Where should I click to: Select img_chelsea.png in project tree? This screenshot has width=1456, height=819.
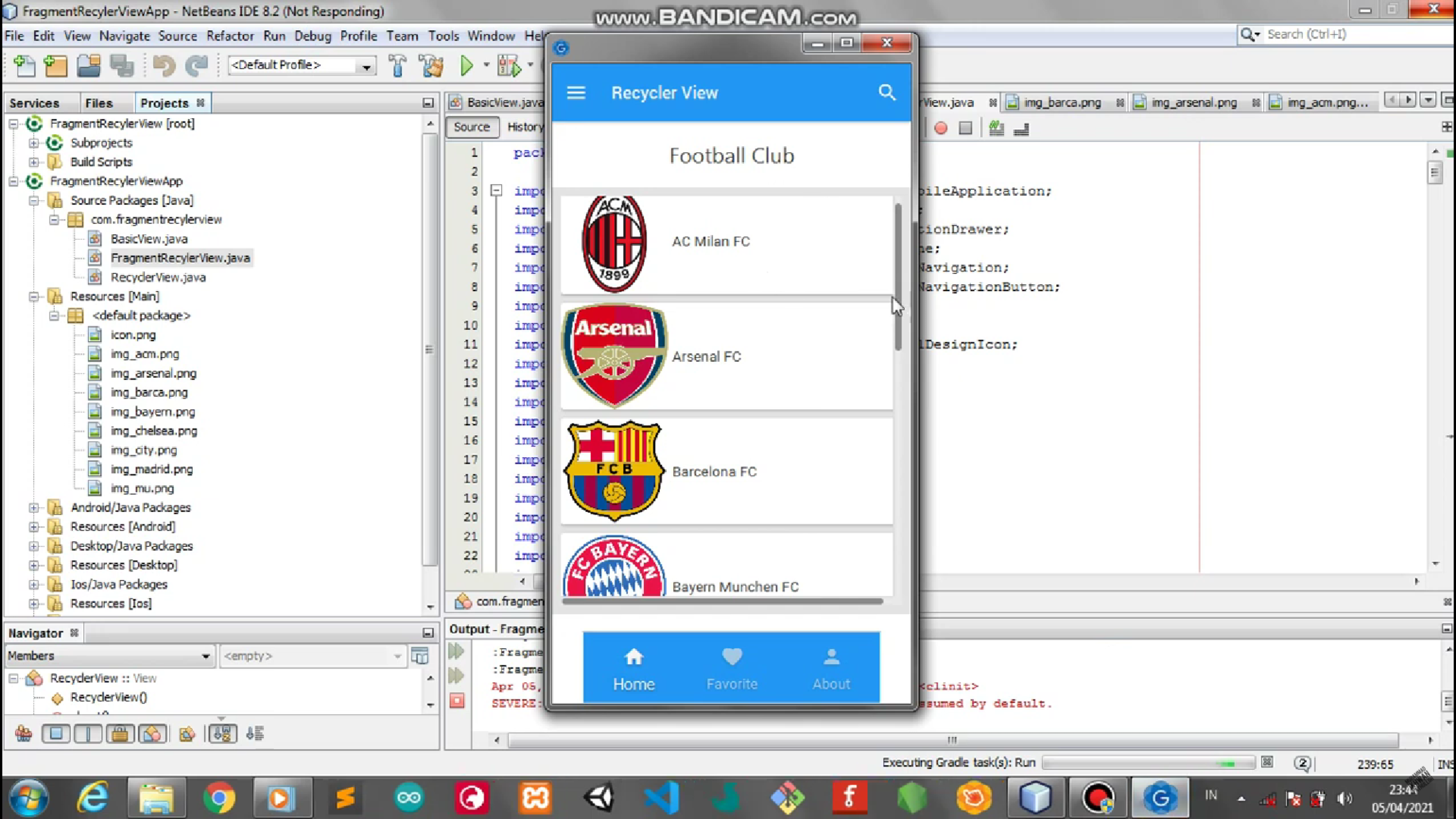coord(154,431)
